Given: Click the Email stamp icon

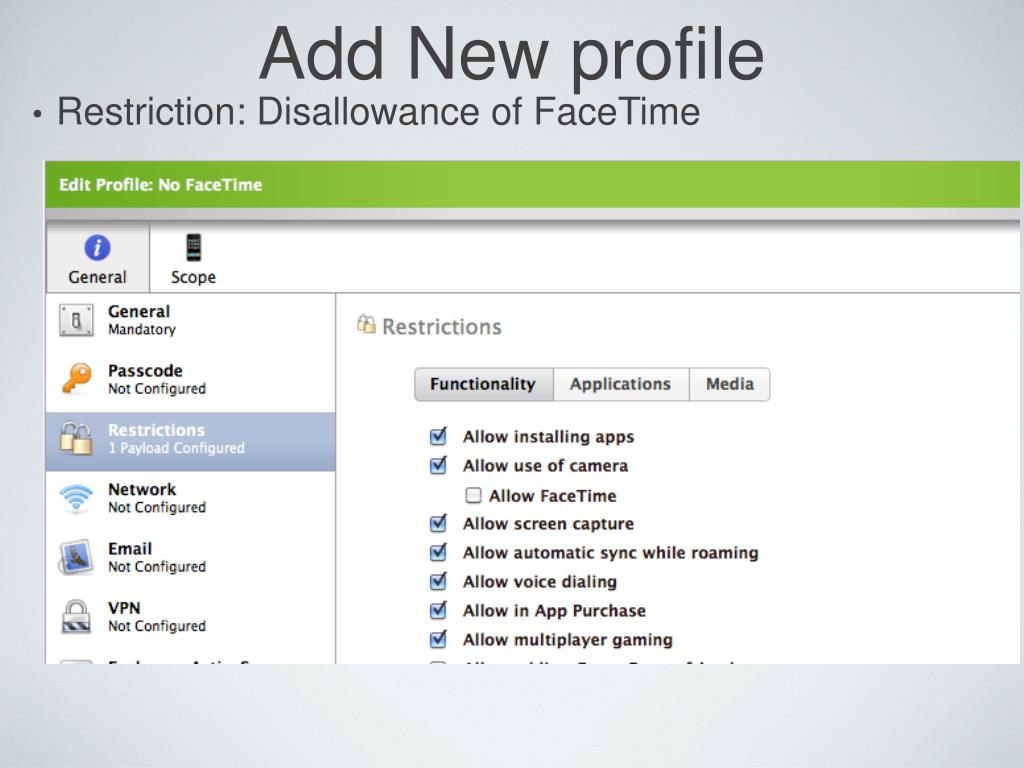Looking at the screenshot, I should point(76,557).
